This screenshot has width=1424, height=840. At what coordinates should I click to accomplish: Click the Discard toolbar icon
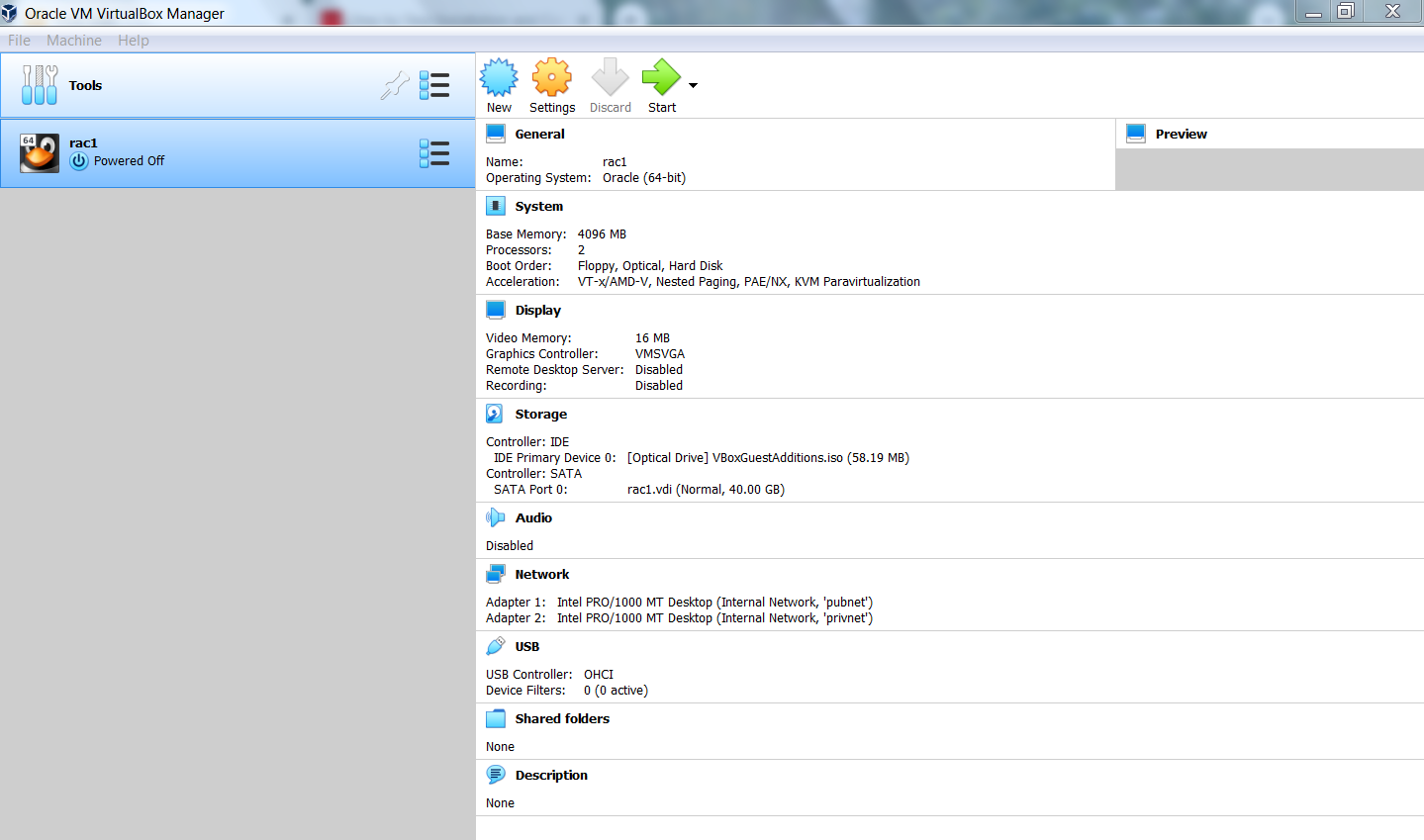(610, 78)
